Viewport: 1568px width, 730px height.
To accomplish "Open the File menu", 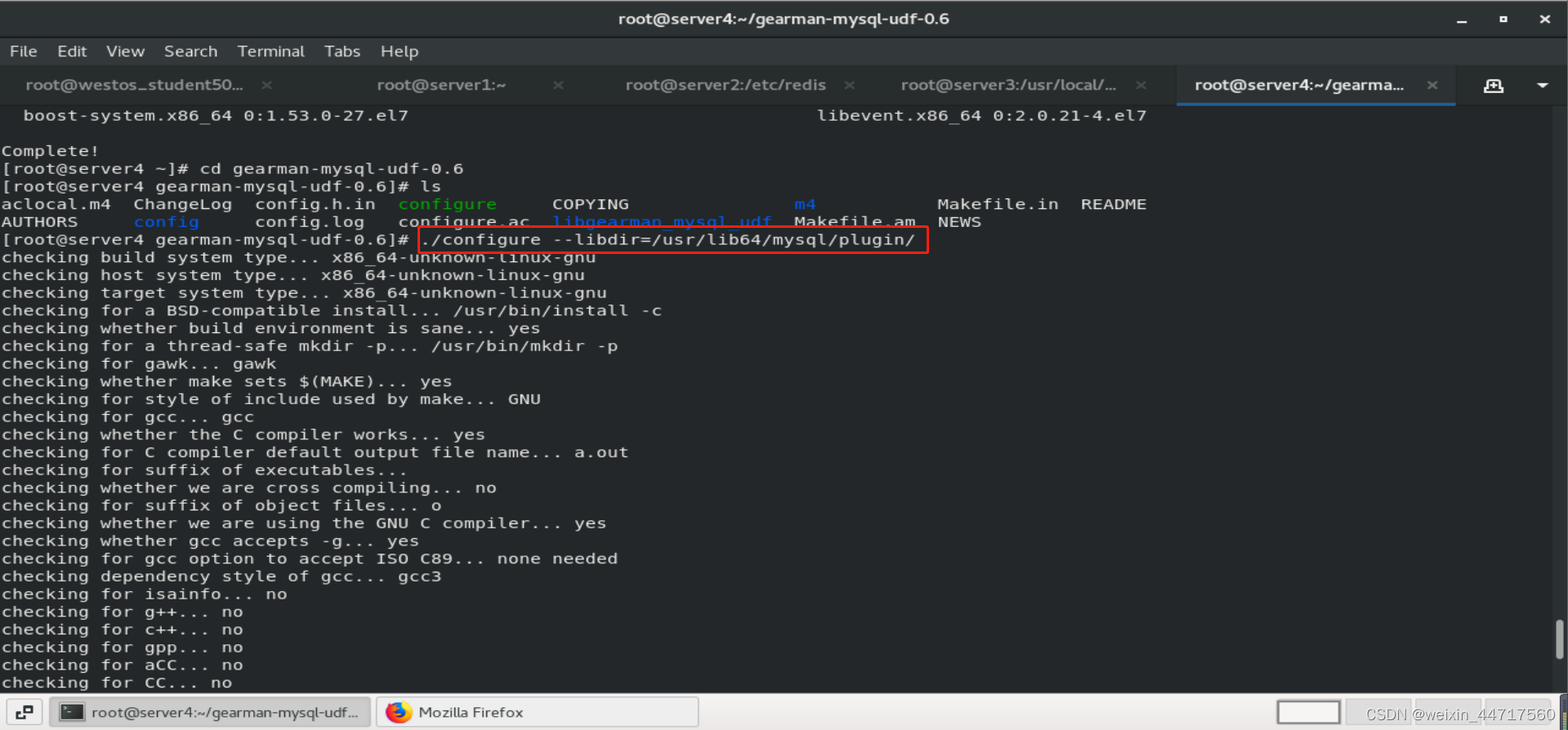I will point(24,51).
